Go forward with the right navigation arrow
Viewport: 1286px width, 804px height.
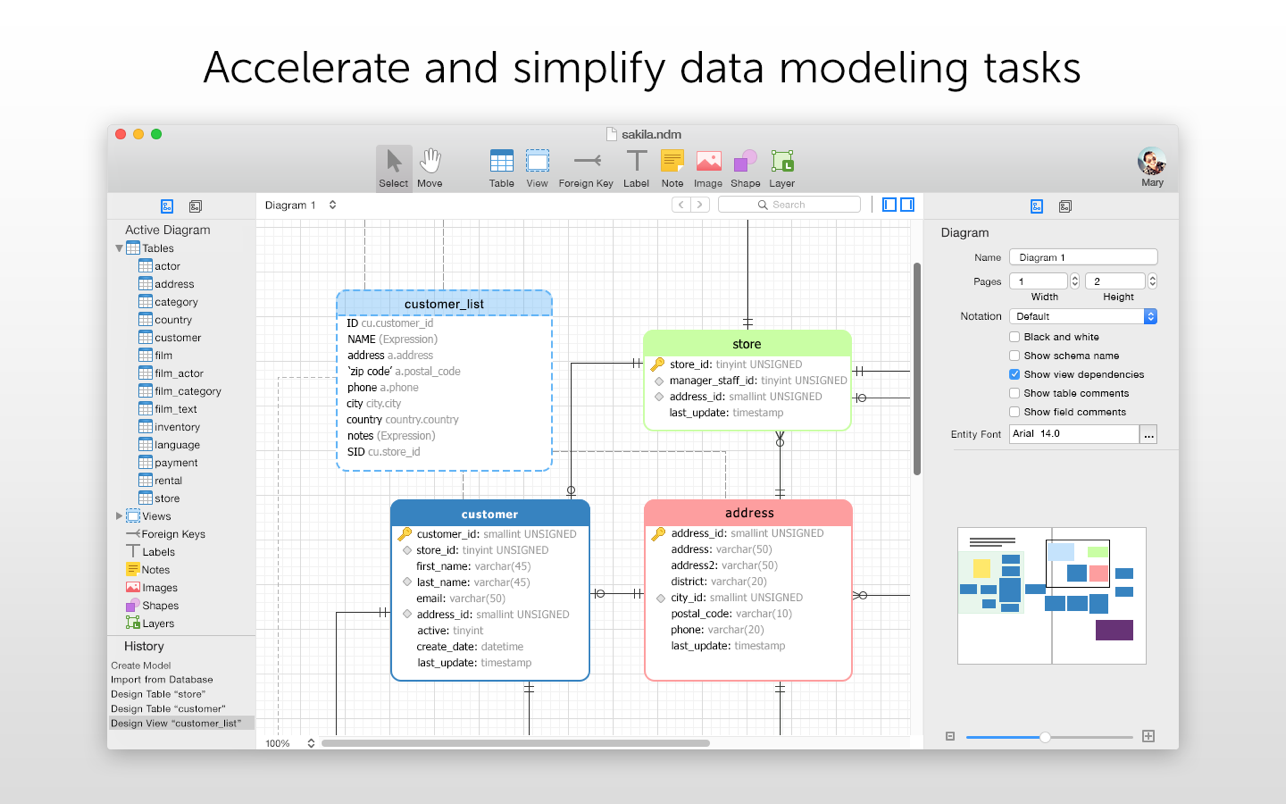coord(700,205)
